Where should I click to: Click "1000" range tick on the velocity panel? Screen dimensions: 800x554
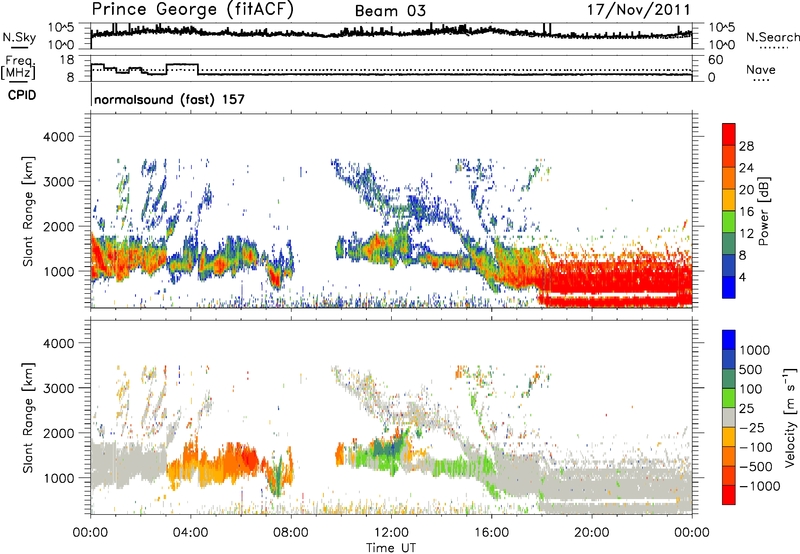coord(58,478)
